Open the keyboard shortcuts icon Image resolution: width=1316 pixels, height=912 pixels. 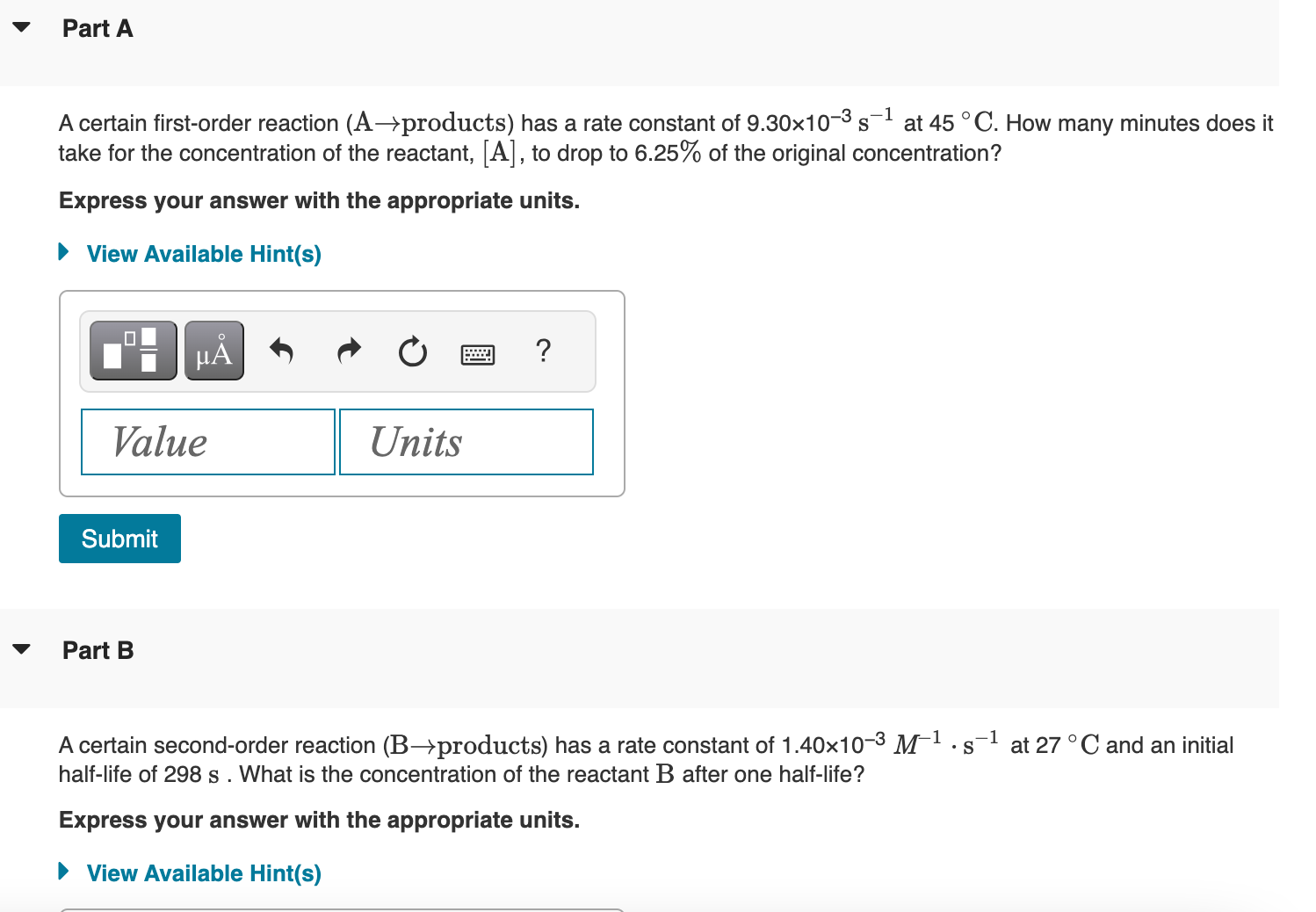477,353
